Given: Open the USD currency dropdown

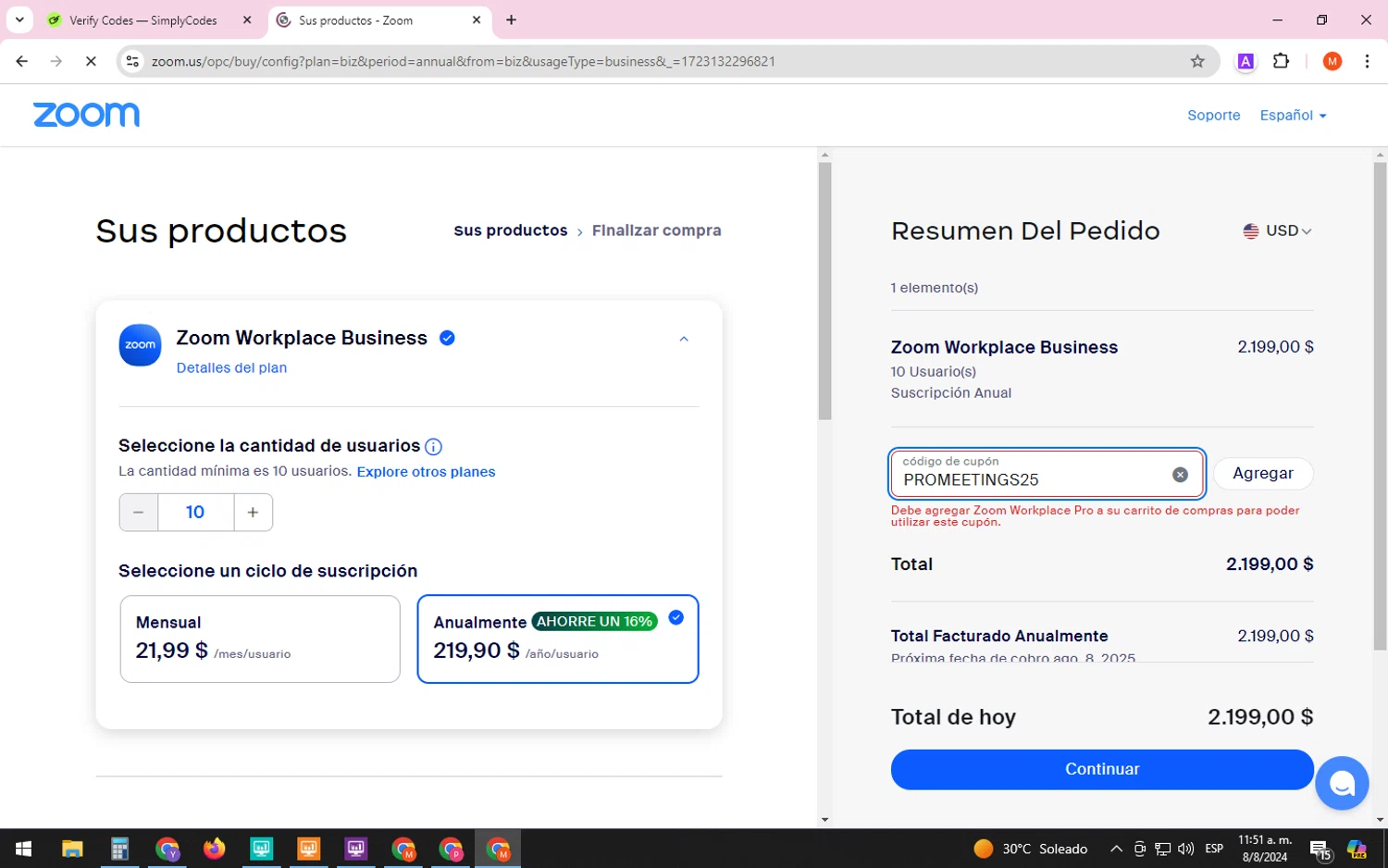Looking at the screenshot, I should (1278, 230).
